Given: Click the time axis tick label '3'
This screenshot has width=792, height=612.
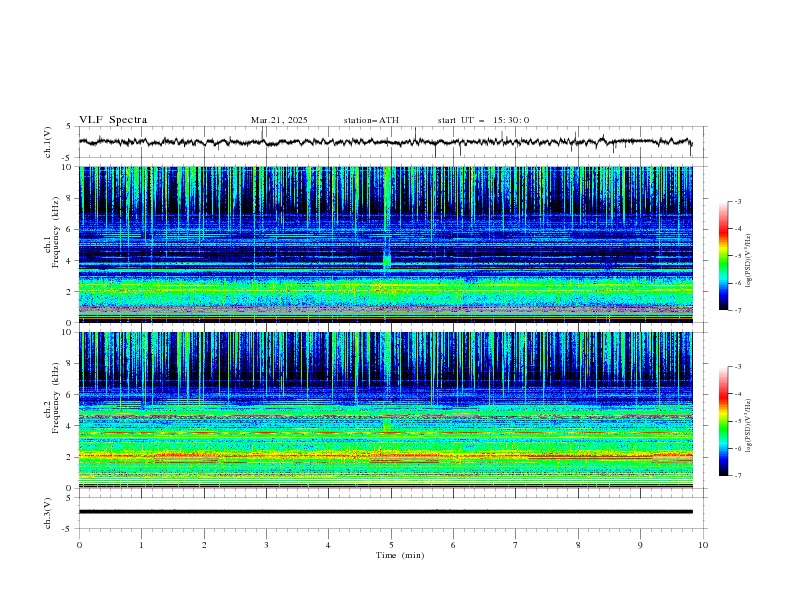Looking at the screenshot, I should click(x=266, y=545).
